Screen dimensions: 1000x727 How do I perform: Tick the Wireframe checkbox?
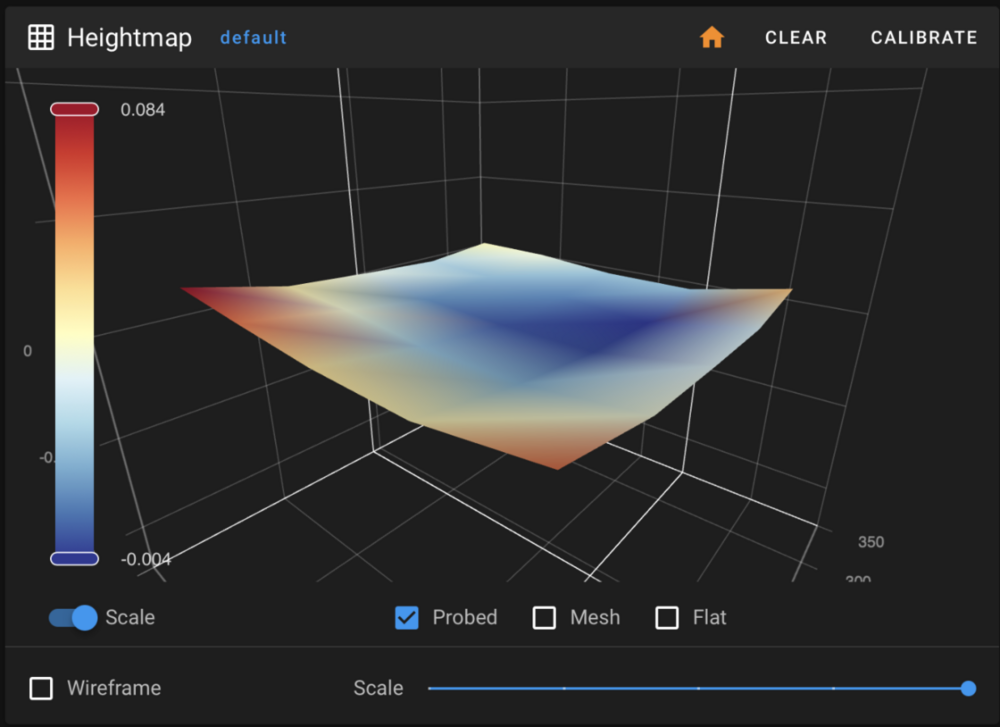click(41, 688)
